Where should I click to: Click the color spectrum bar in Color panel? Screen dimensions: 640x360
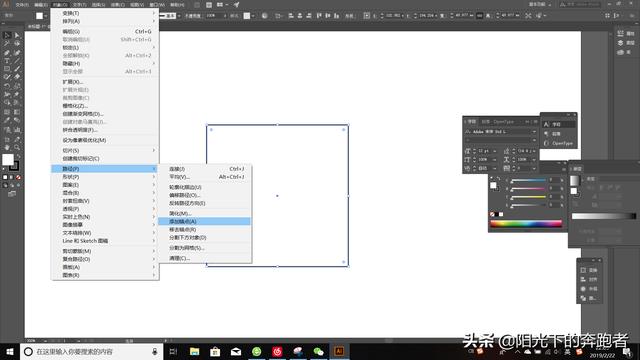click(x=526, y=224)
